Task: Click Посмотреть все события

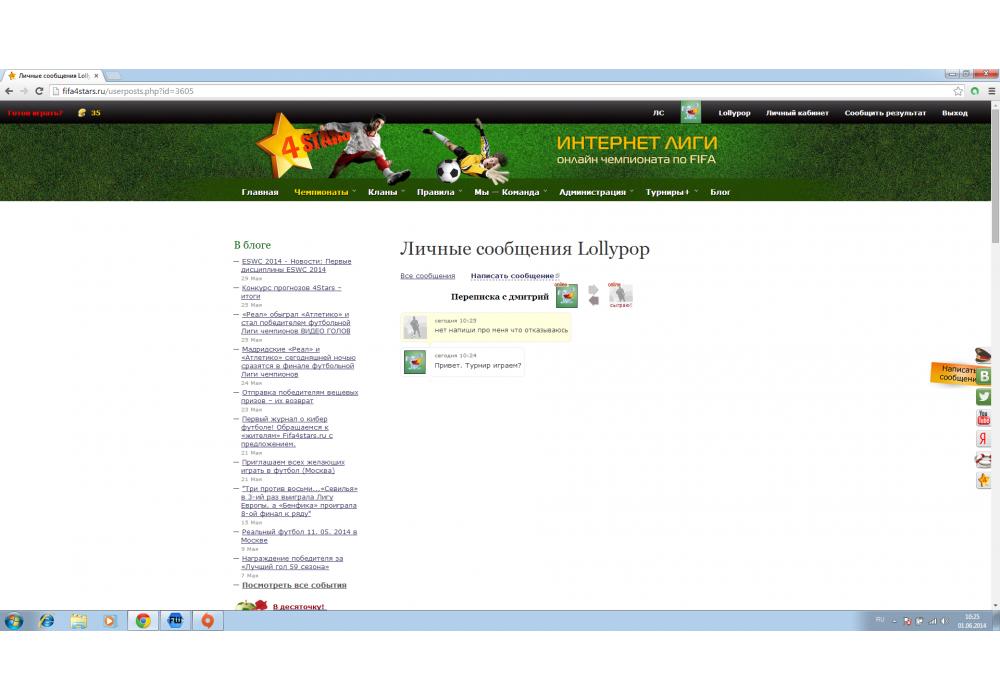Action: tap(294, 585)
